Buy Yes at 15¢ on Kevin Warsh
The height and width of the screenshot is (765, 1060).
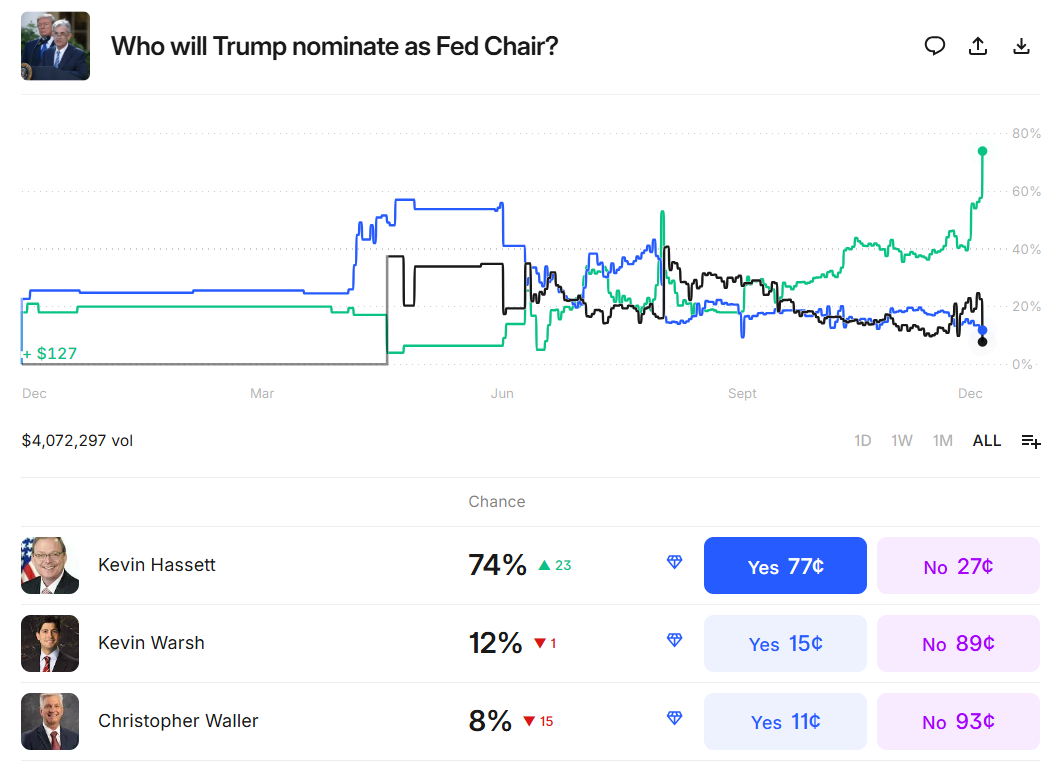785,643
